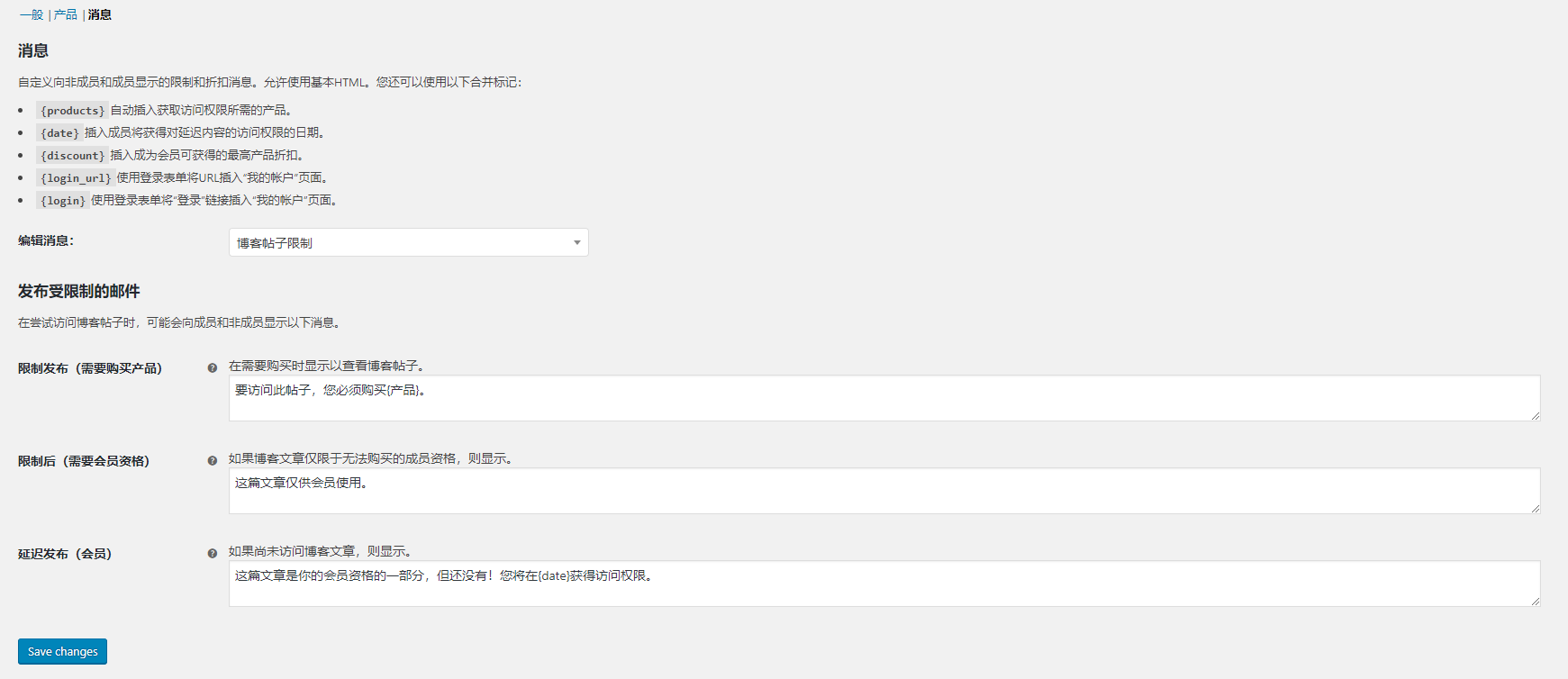
Task: Click the description 在需要购买时显示以查看博客帖子
Action: click(327, 366)
